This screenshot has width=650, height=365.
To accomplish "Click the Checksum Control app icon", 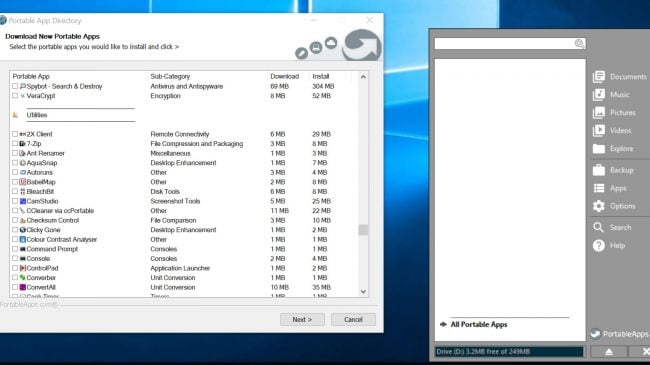I will 23,220.
